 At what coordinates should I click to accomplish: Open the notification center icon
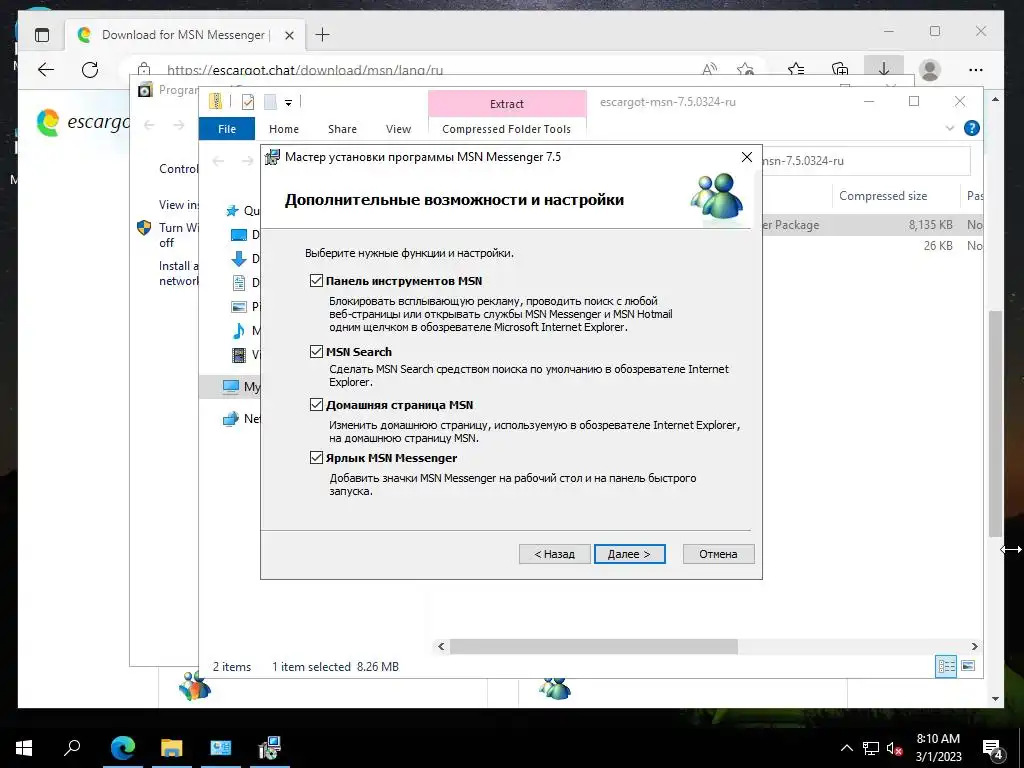point(993,750)
